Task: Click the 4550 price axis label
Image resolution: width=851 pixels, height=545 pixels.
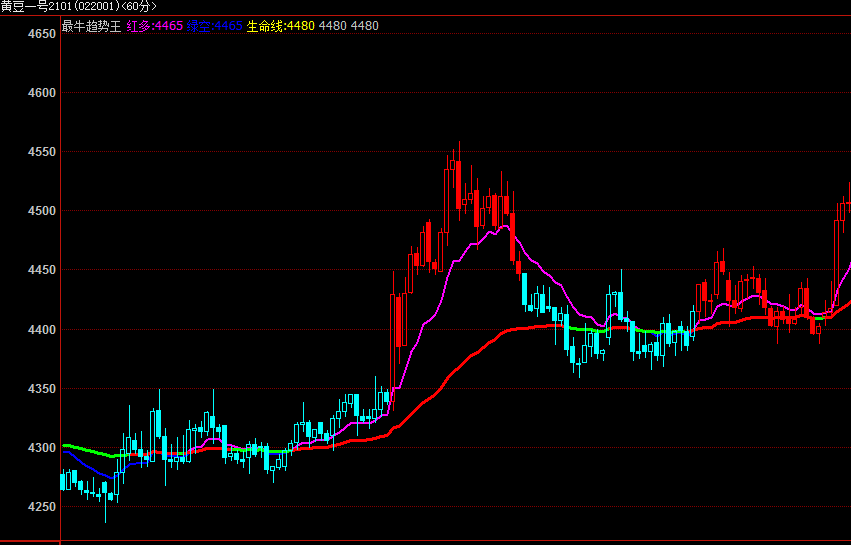Action: coord(42,152)
